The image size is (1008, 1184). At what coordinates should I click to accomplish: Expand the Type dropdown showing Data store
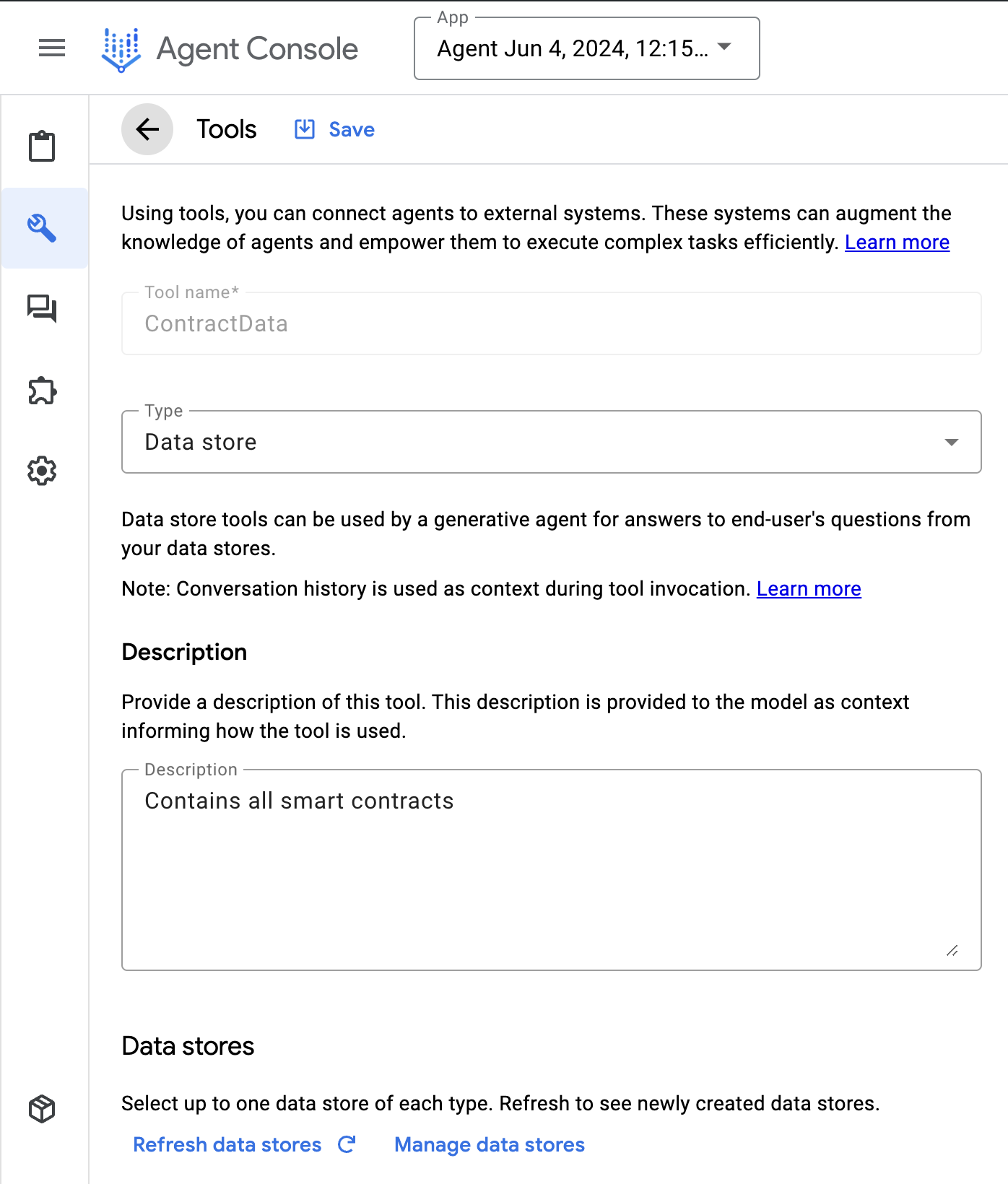(x=534, y=442)
